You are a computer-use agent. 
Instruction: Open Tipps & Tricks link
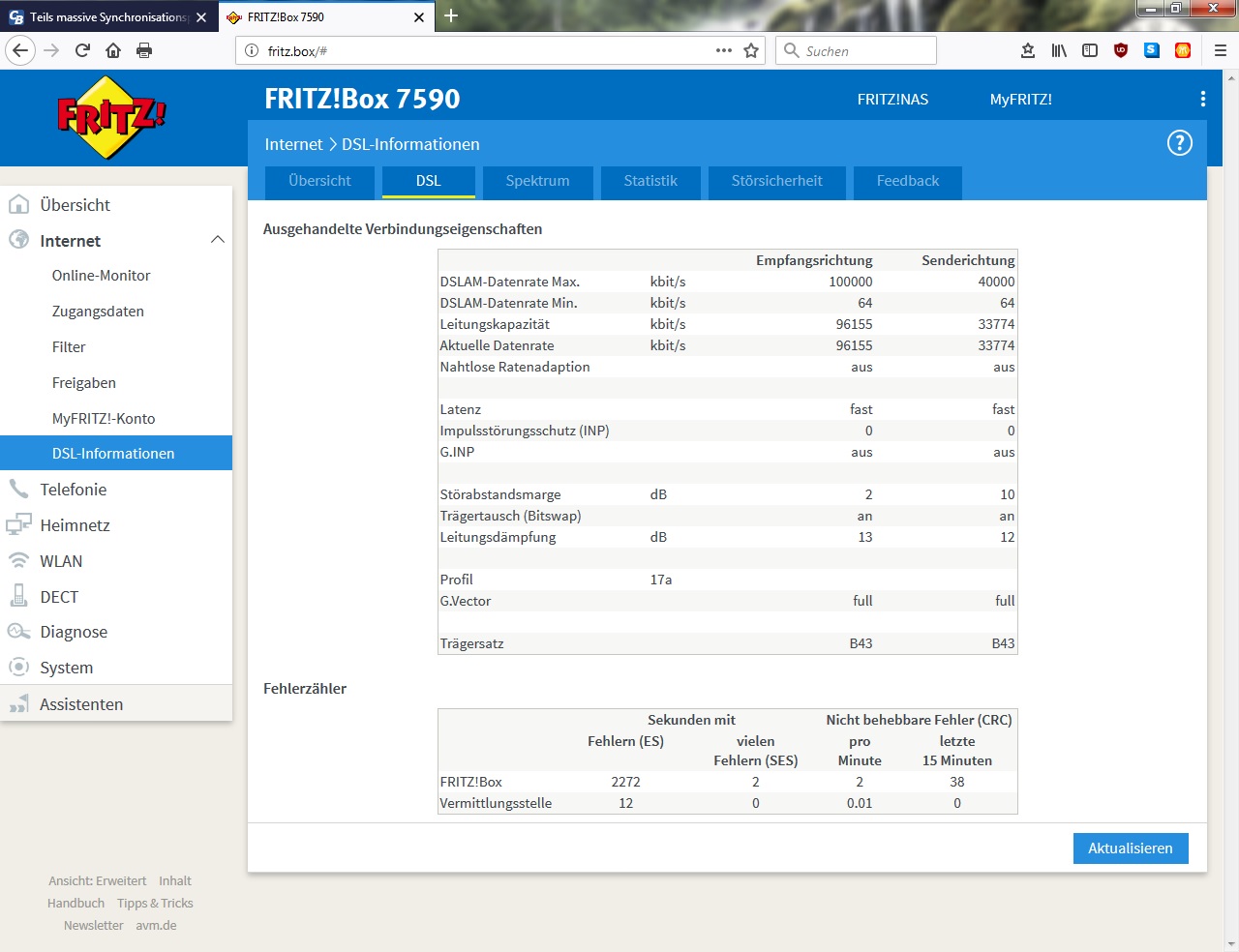point(155,904)
